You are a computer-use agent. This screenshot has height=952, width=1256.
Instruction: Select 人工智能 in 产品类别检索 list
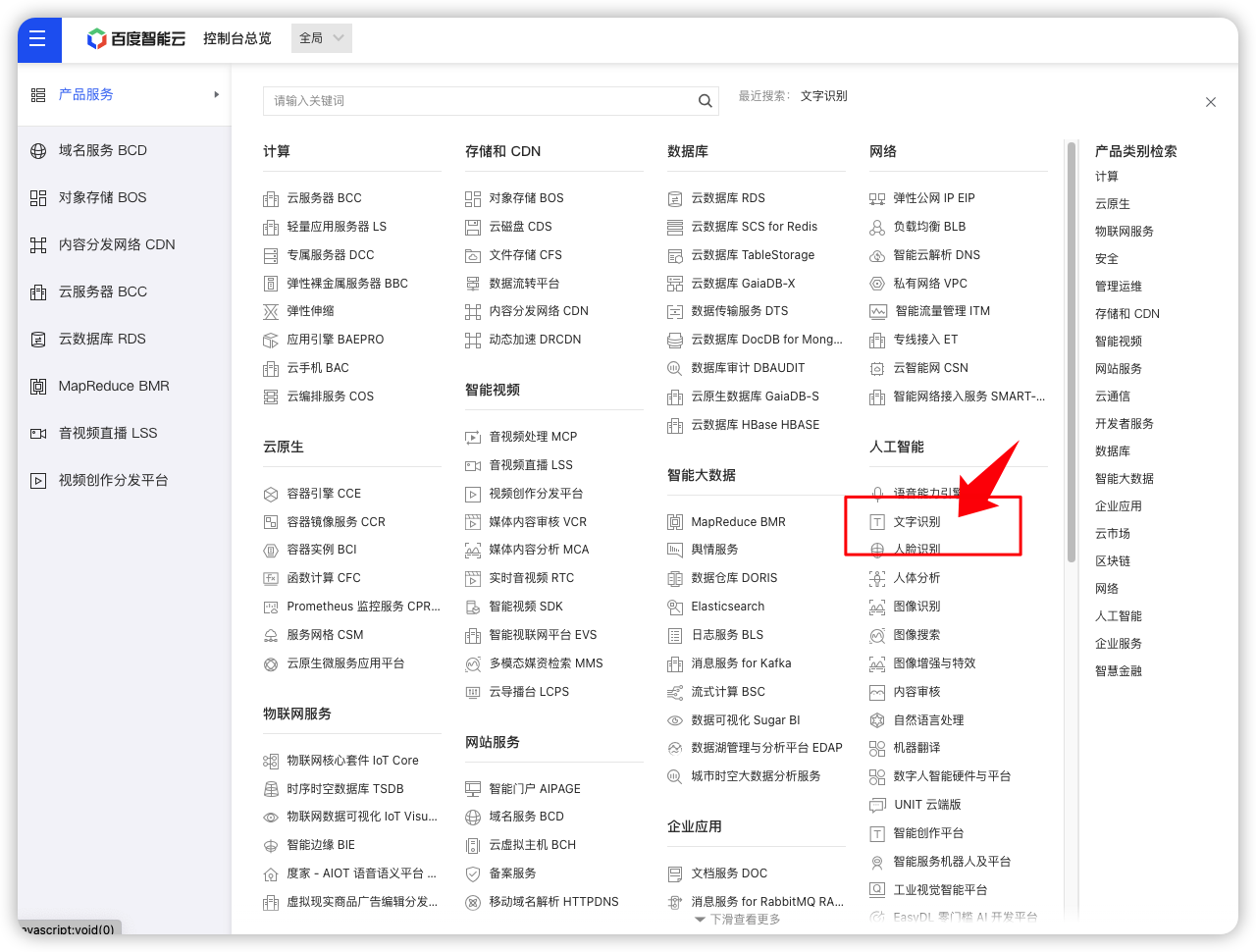pos(1118,616)
